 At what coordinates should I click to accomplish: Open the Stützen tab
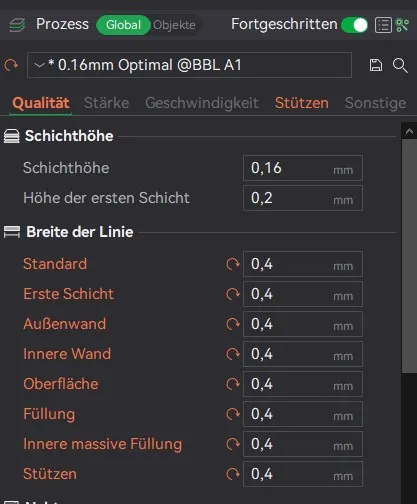coord(302,103)
